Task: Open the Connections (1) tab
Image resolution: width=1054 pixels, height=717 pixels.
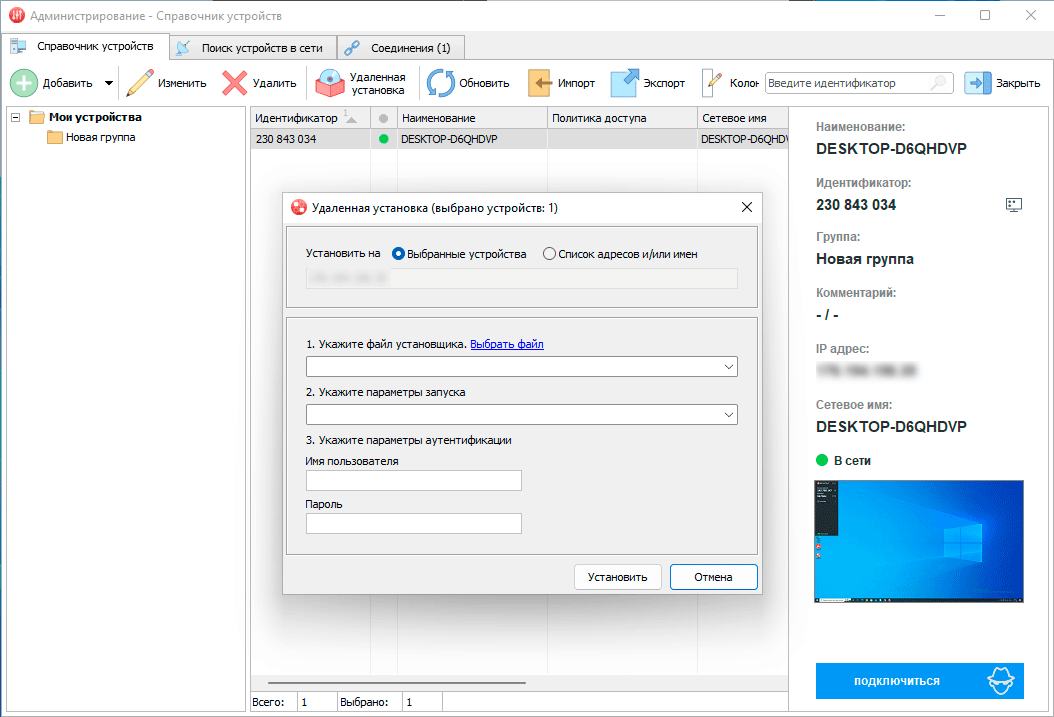Action: pos(401,48)
